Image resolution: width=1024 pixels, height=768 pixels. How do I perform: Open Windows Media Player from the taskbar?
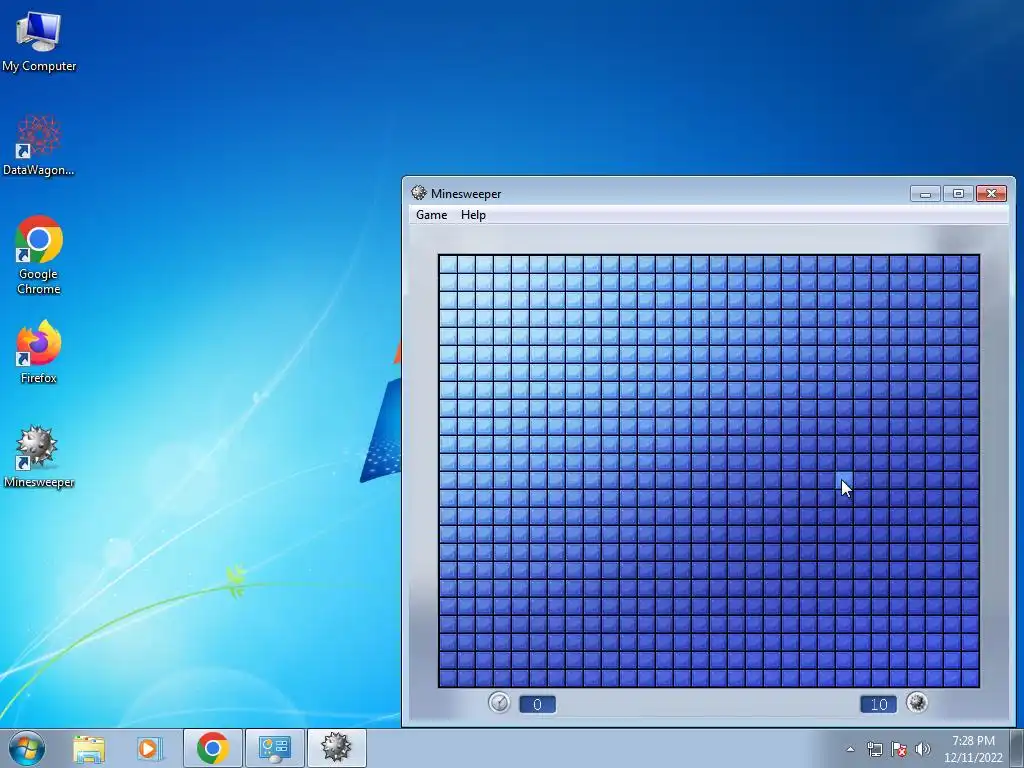[x=149, y=748]
